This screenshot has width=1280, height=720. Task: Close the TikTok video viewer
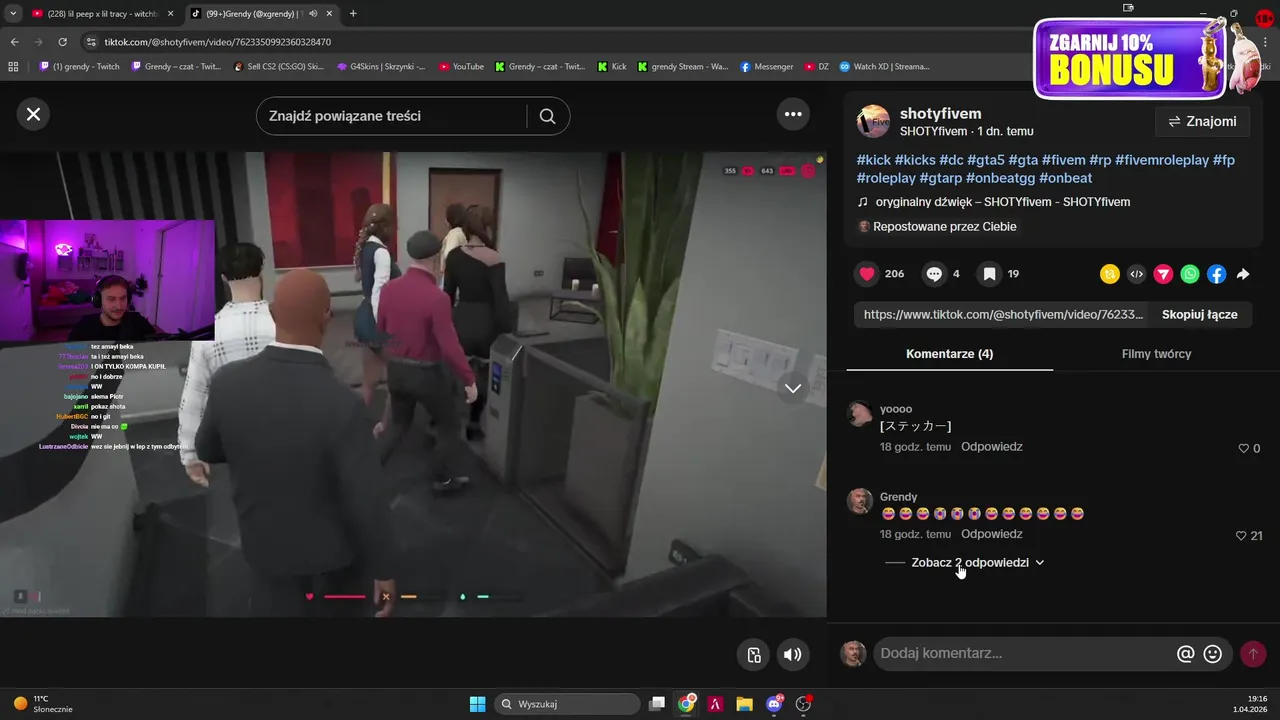[33, 114]
